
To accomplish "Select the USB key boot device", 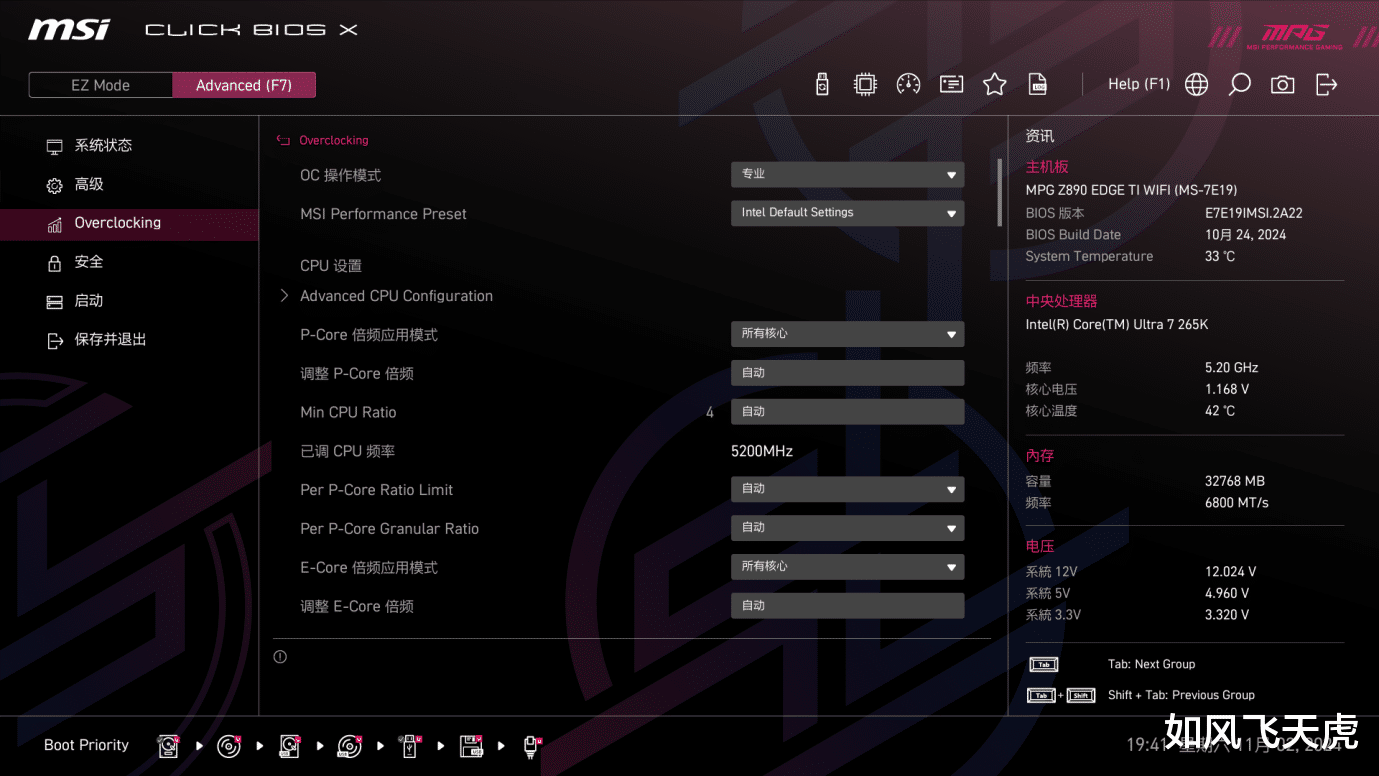I will tap(409, 745).
